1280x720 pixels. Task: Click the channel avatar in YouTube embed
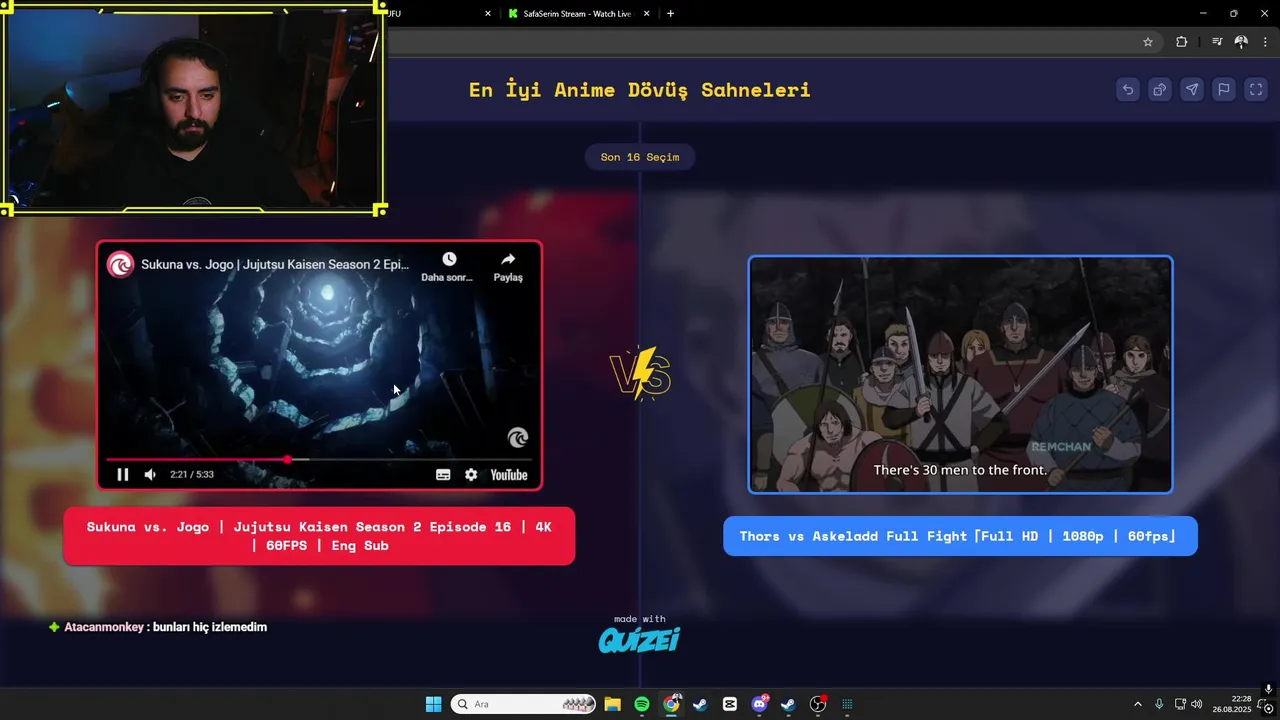(x=121, y=265)
